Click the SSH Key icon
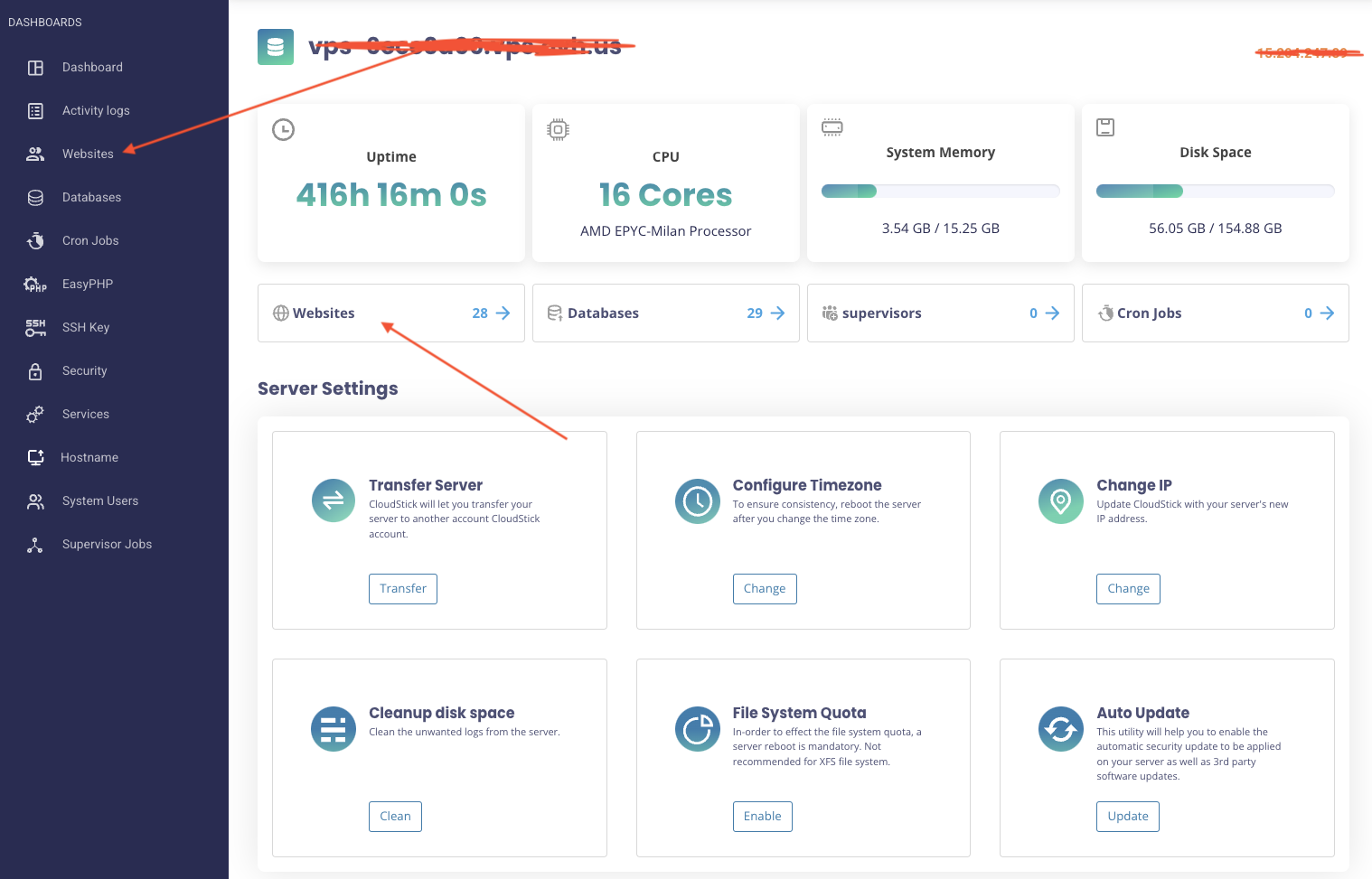Screen dimensions: 1372x879 [34, 327]
